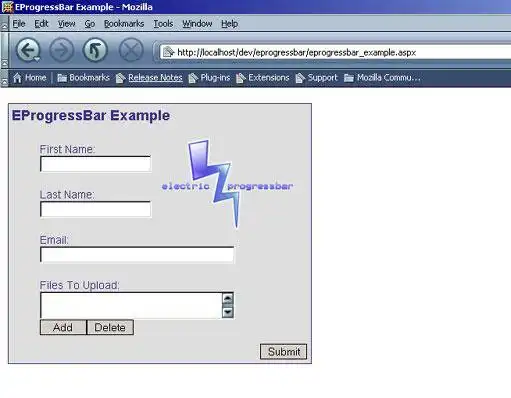This screenshot has height=398, width=511.
Task: Collapse the menu bar grippy handle
Action: click(x=4, y=23)
